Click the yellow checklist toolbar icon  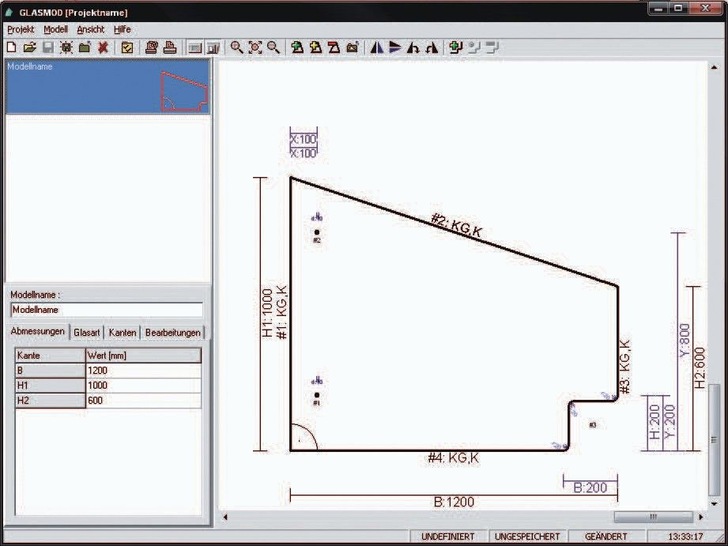coord(127,47)
